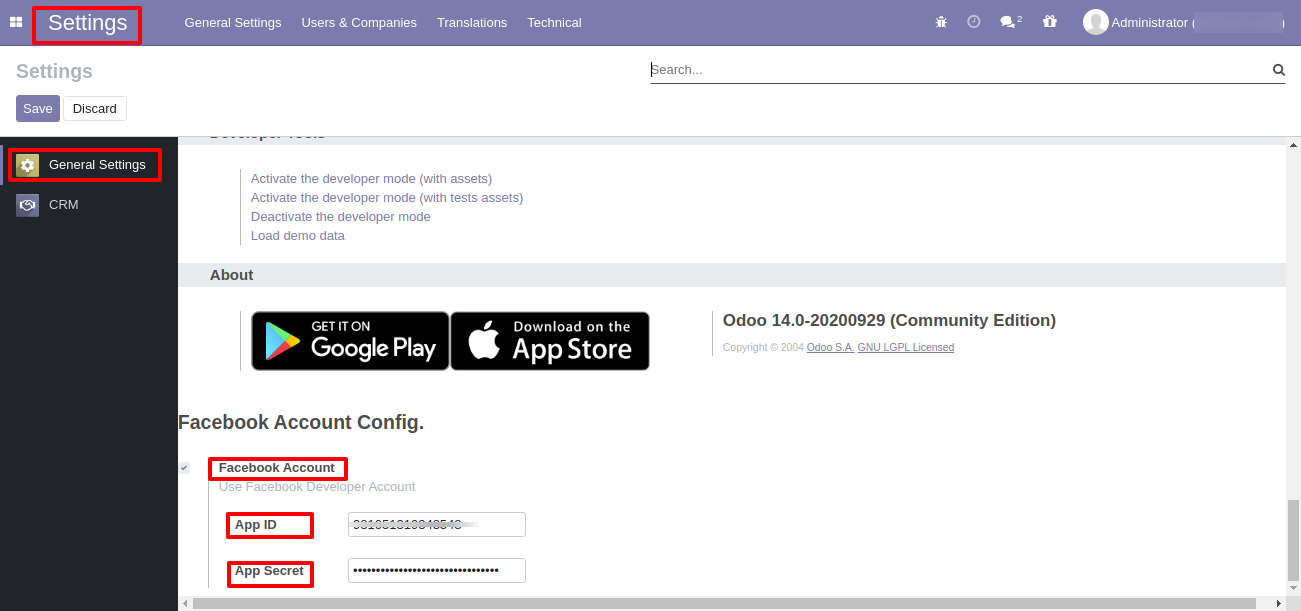Click the Save button
1301x611 pixels.
[x=38, y=108]
